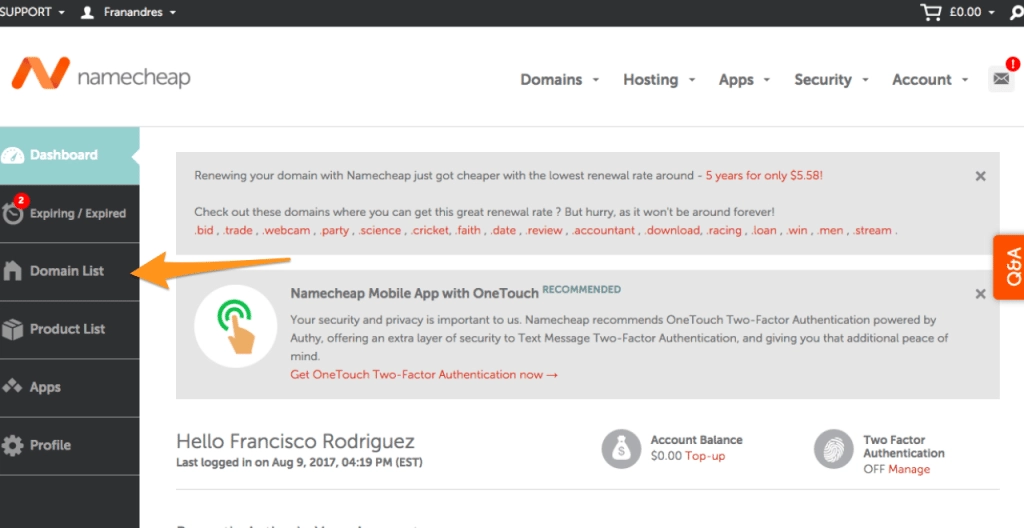Open Expiring / Expired in sidebar
Screen dimensions: 1024x528
coord(69,214)
